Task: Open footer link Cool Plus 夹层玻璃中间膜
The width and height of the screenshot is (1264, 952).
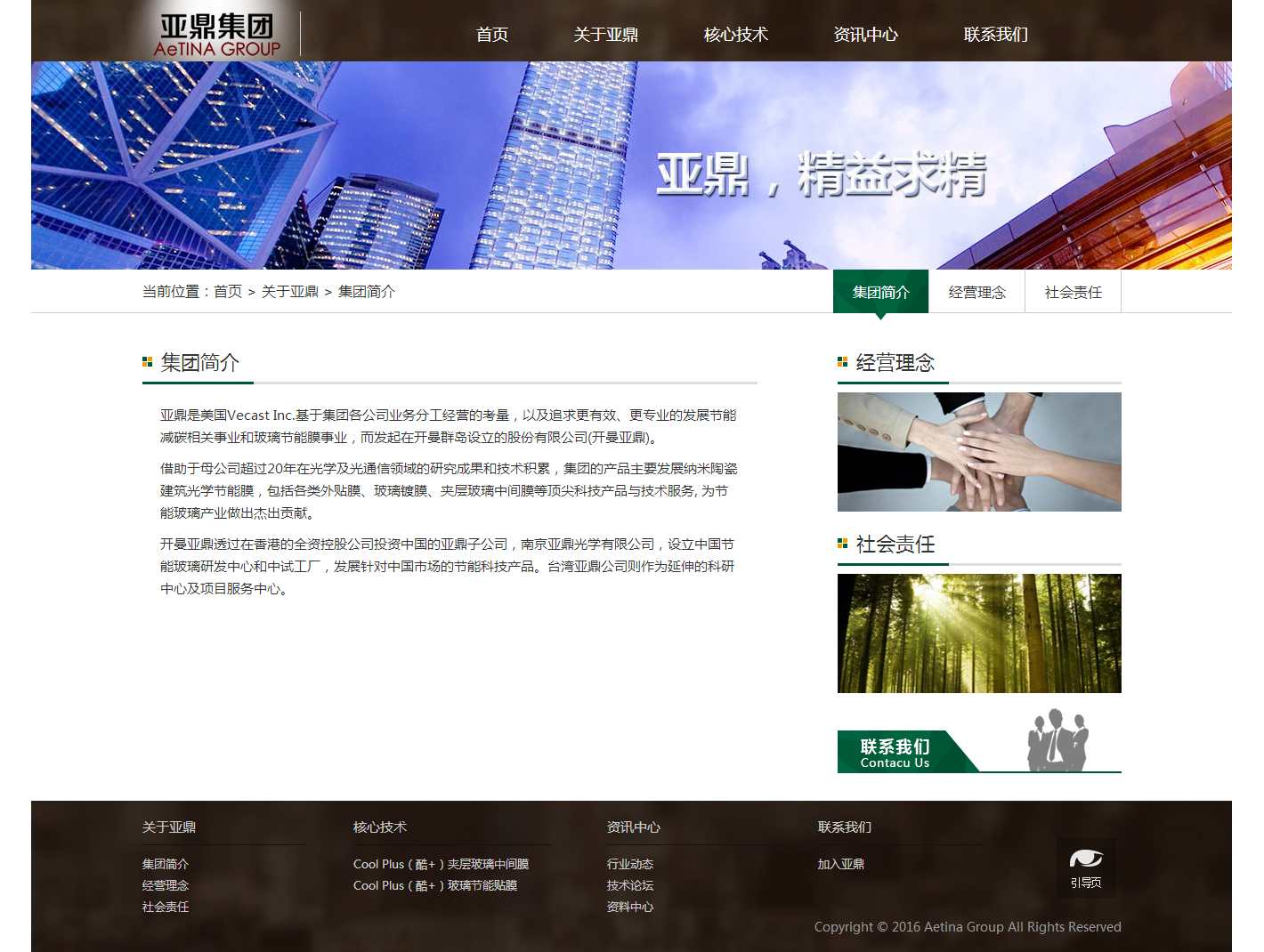Action: tap(442, 864)
